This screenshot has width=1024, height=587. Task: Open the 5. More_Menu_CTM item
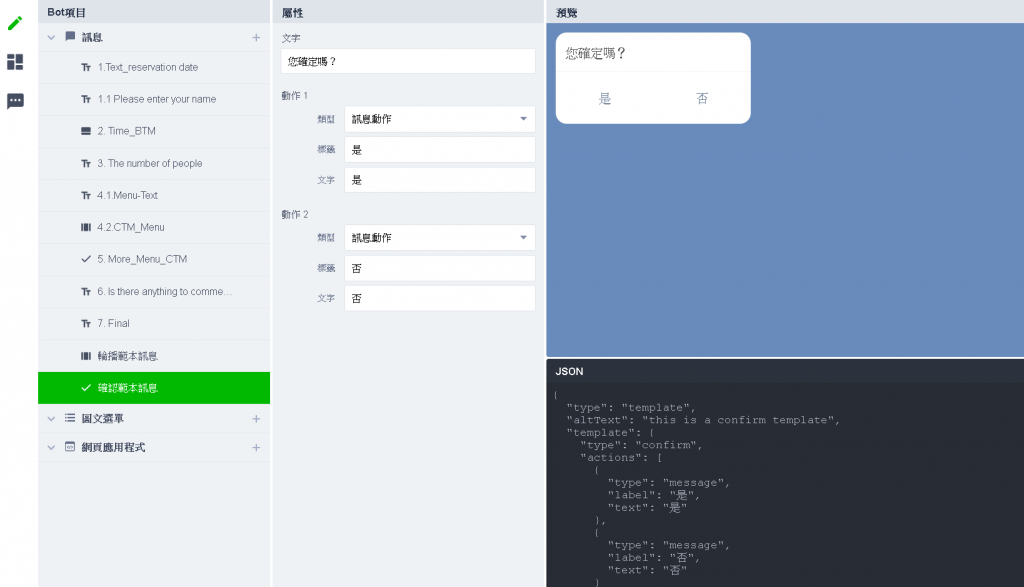click(x=154, y=259)
